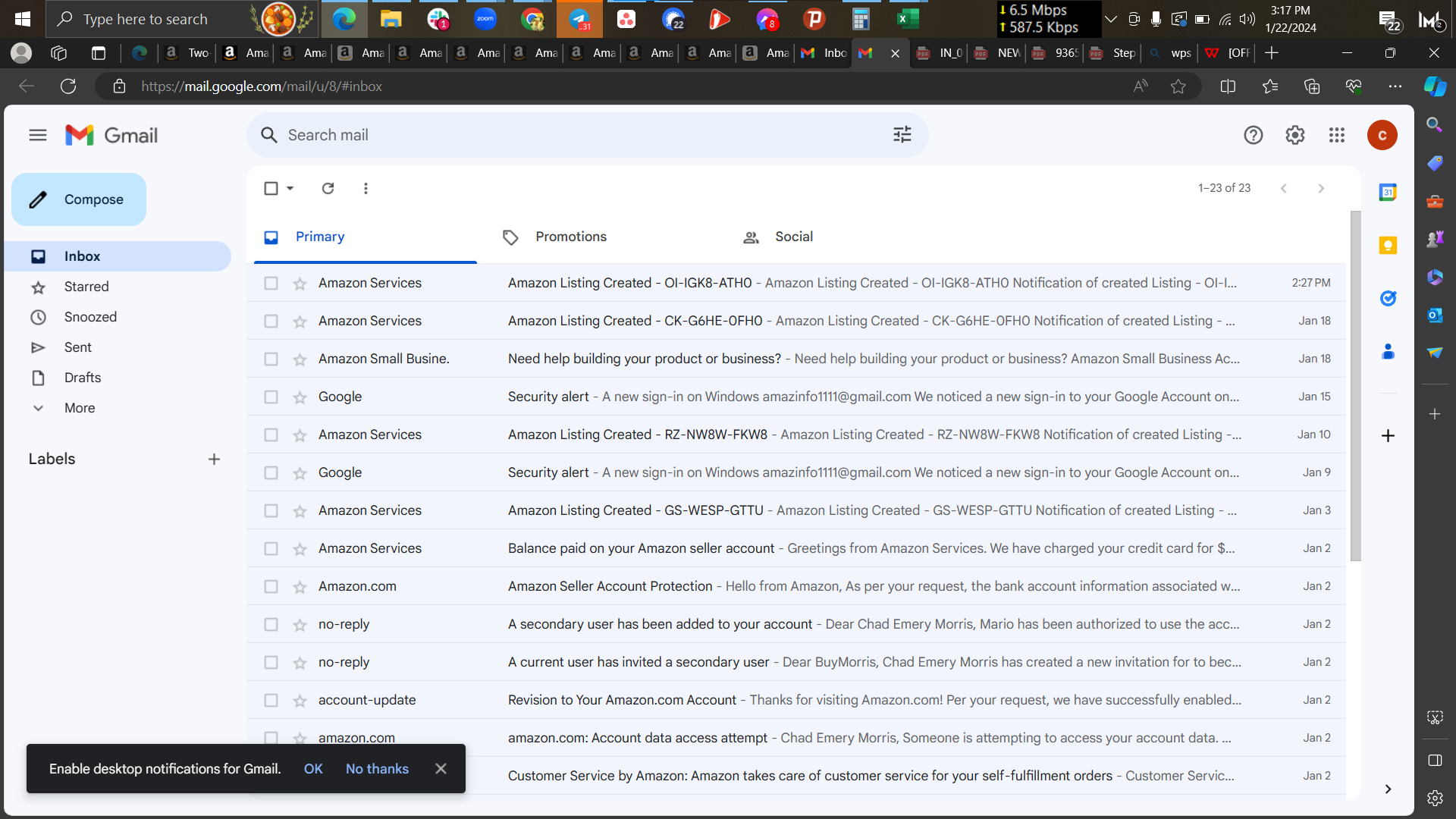This screenshot has width=1456, height=819.
Task: Open Excel from the taskbar
Action: point(907,19)
